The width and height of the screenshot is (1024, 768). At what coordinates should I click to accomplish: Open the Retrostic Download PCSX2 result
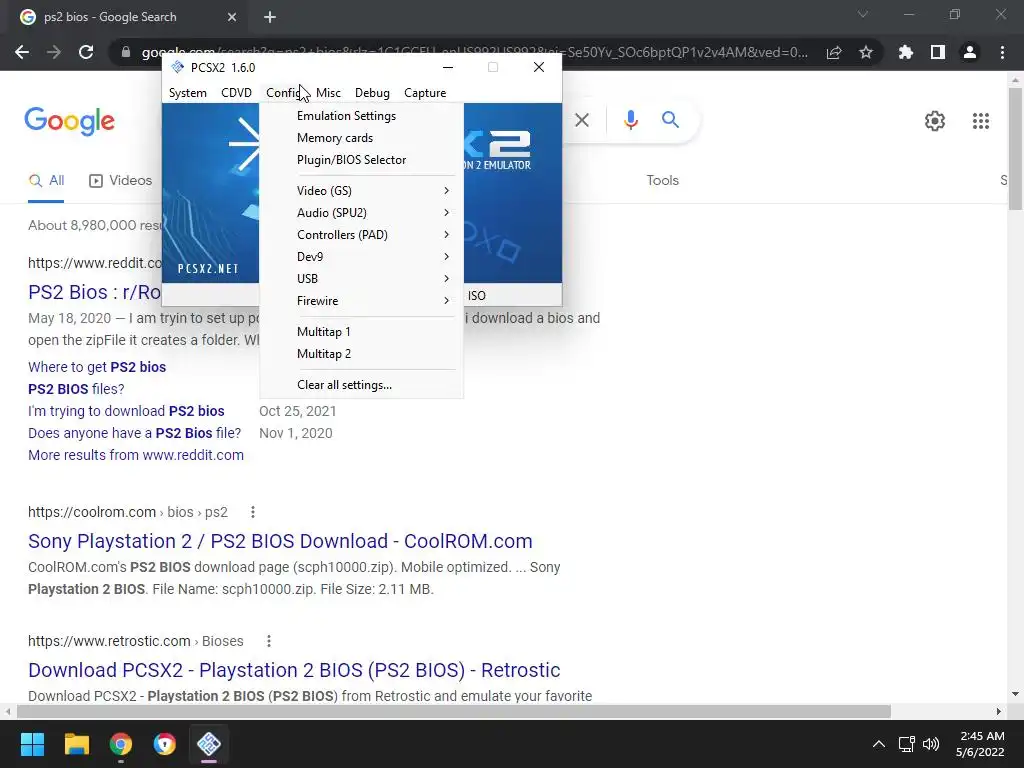tap(294, 670)
